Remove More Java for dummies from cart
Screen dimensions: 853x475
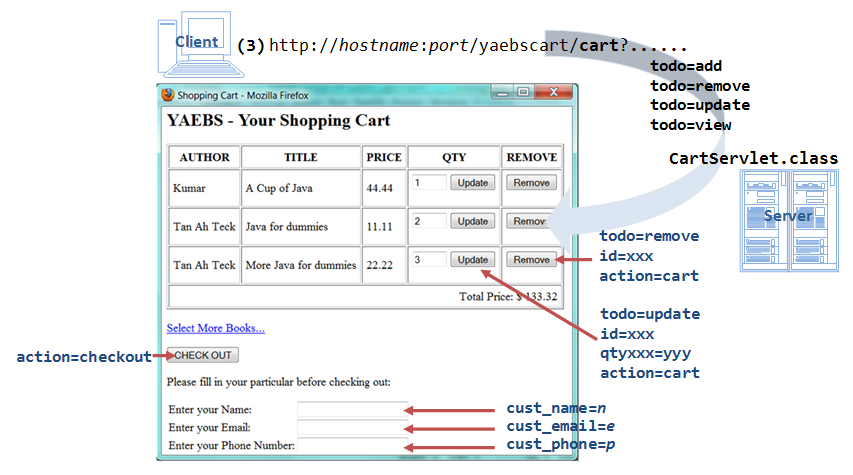click(x=531, y=260)
